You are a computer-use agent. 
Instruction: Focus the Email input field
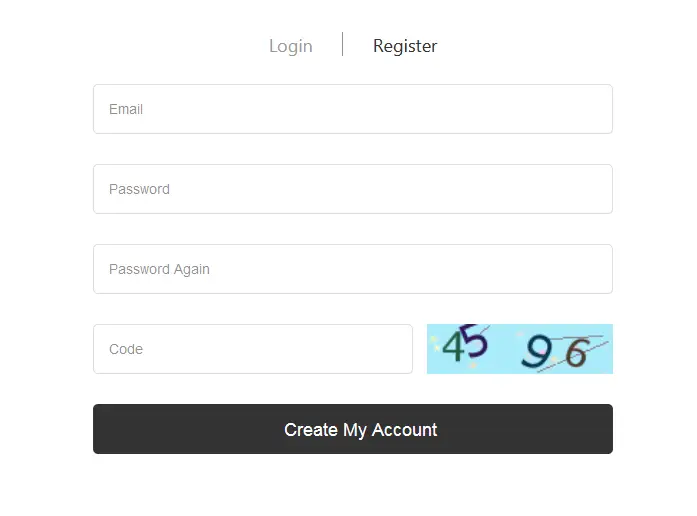pyautogui.click(x=353, y=109)
